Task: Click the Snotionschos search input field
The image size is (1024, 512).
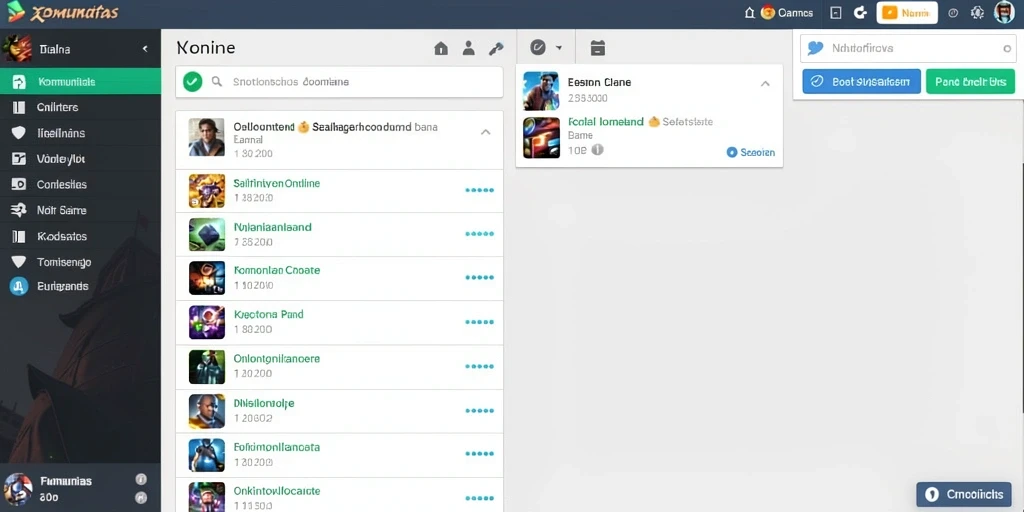Action: click(x=339, y=82)
